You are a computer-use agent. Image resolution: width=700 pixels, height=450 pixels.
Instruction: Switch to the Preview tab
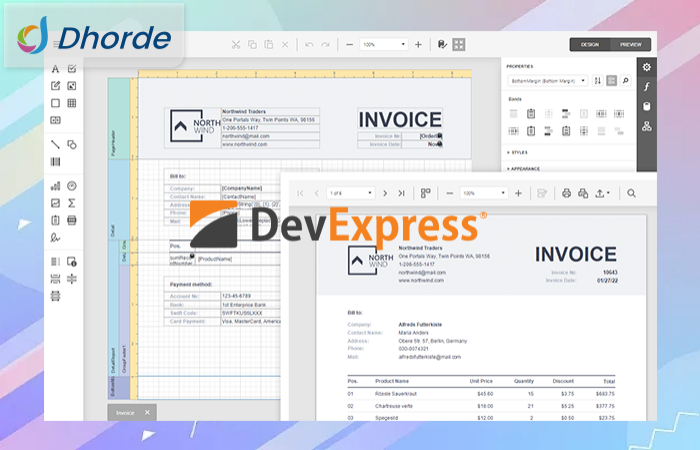click(x=631, y=44)
